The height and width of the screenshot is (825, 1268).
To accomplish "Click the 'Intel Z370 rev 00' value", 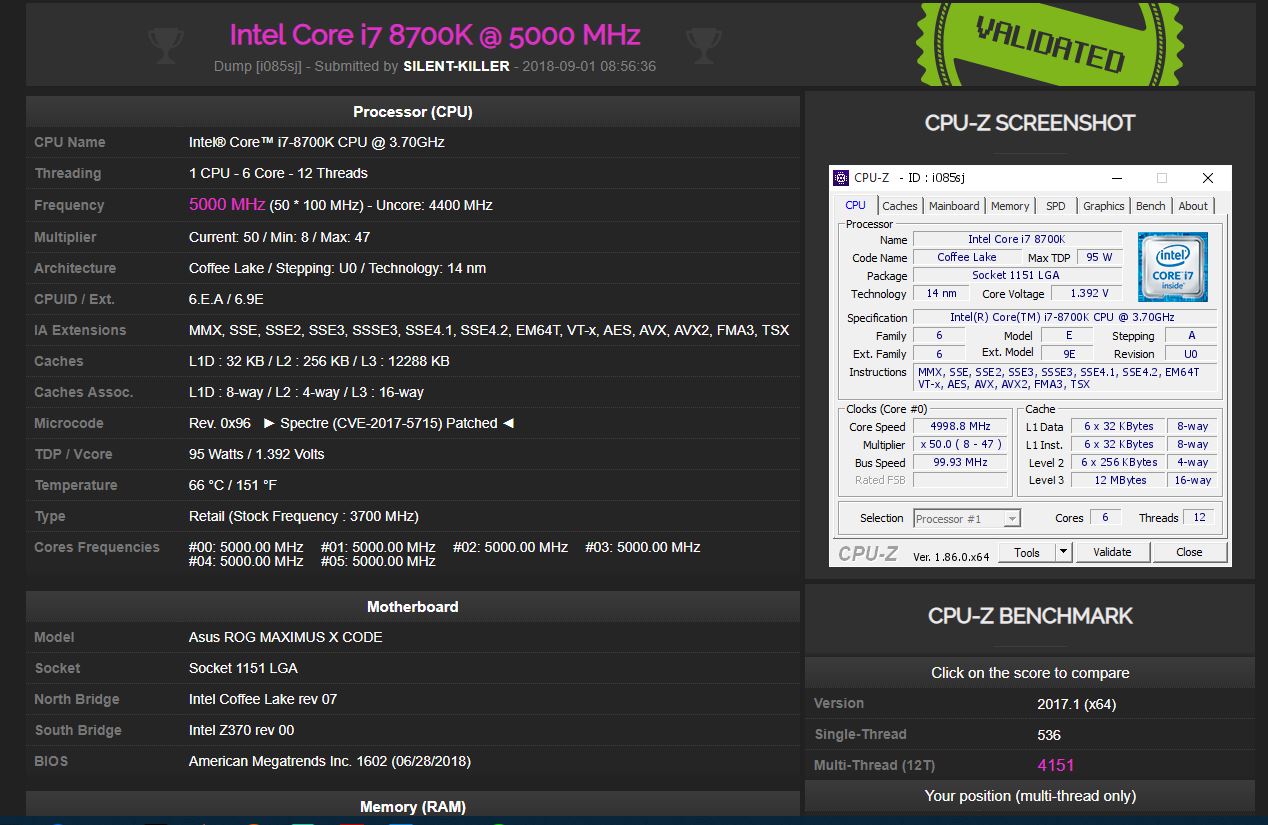I will click(x=241, y=730).
